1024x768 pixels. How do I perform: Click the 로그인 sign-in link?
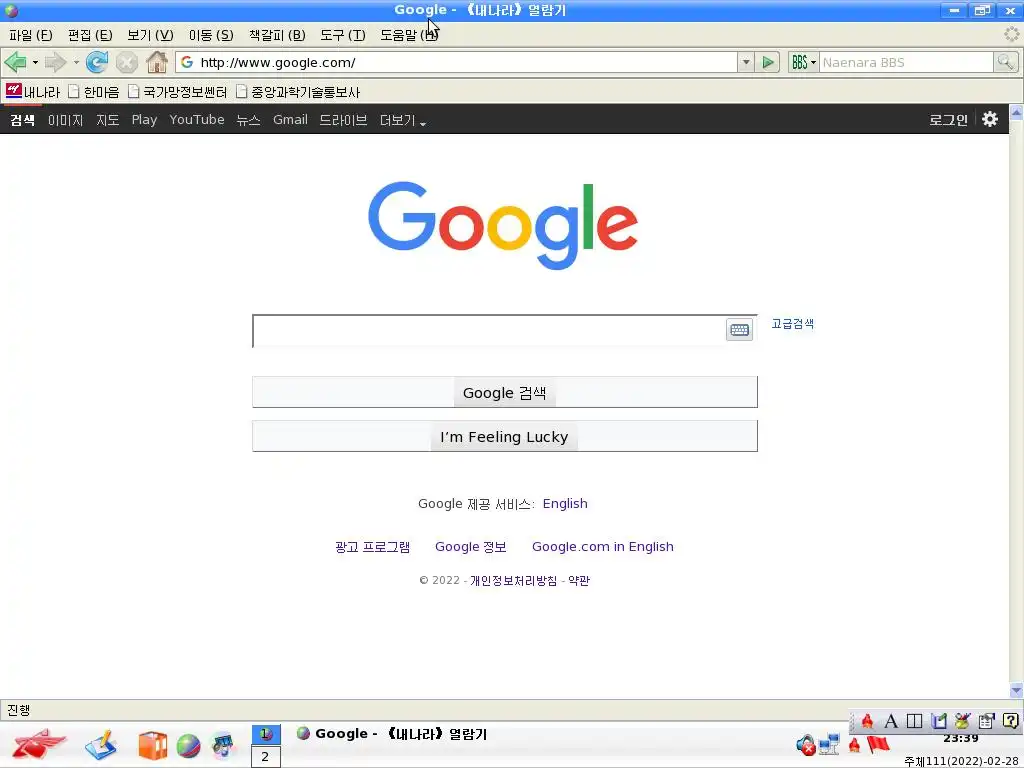pos(948,120)
